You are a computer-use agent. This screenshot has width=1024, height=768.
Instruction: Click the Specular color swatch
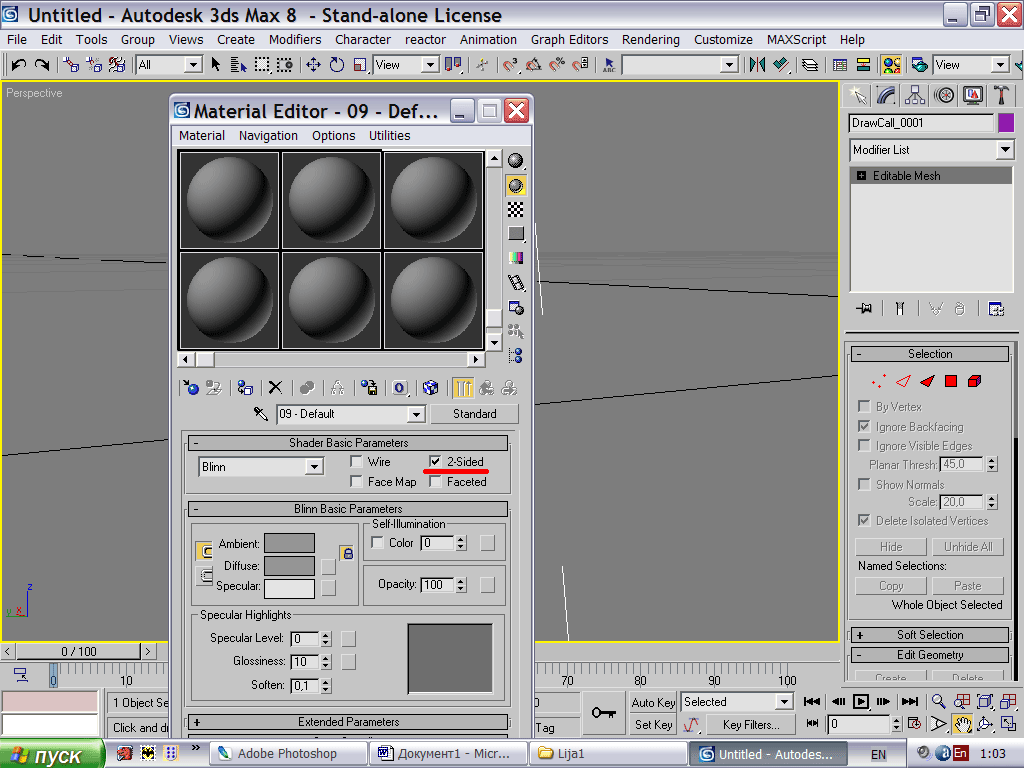tap(289, 588)
